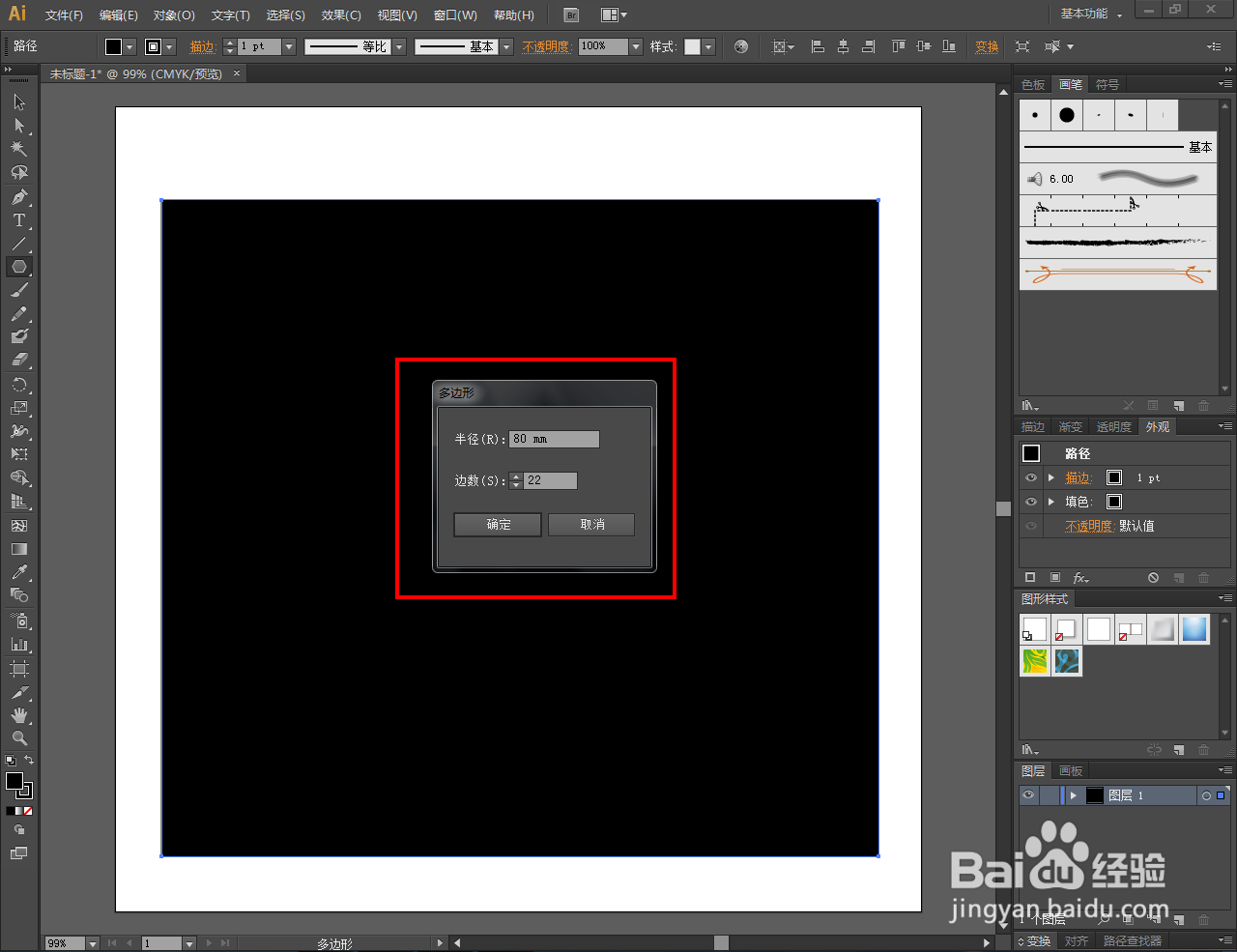The width and height of the screenshot is (1237, 952).
Task: Select the Direct Selection tool
Action: 19,126
